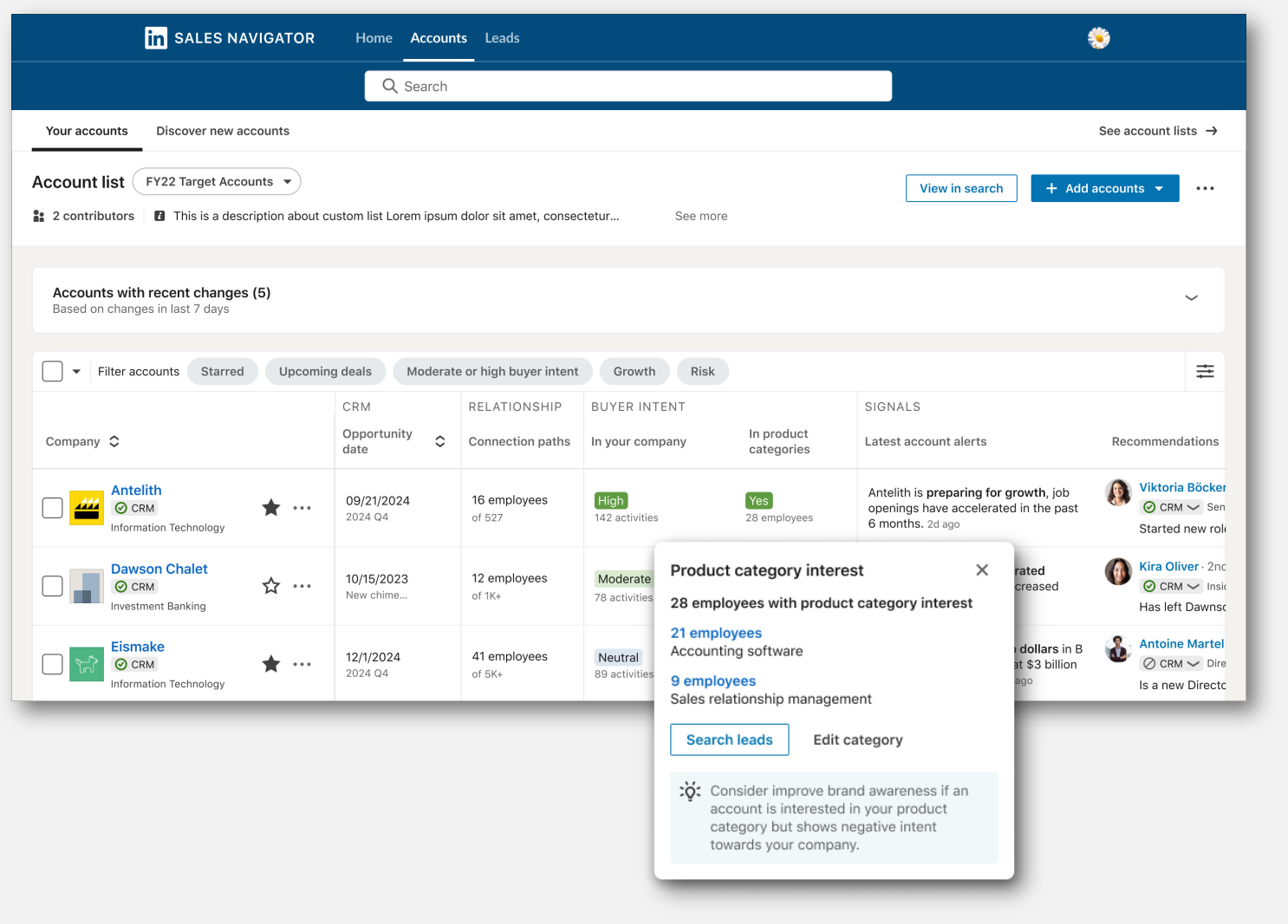The height and width of the screenshot is (924, 1288).
Task: Toggle the select-all accounts checkbox
Action: (53, 371)
